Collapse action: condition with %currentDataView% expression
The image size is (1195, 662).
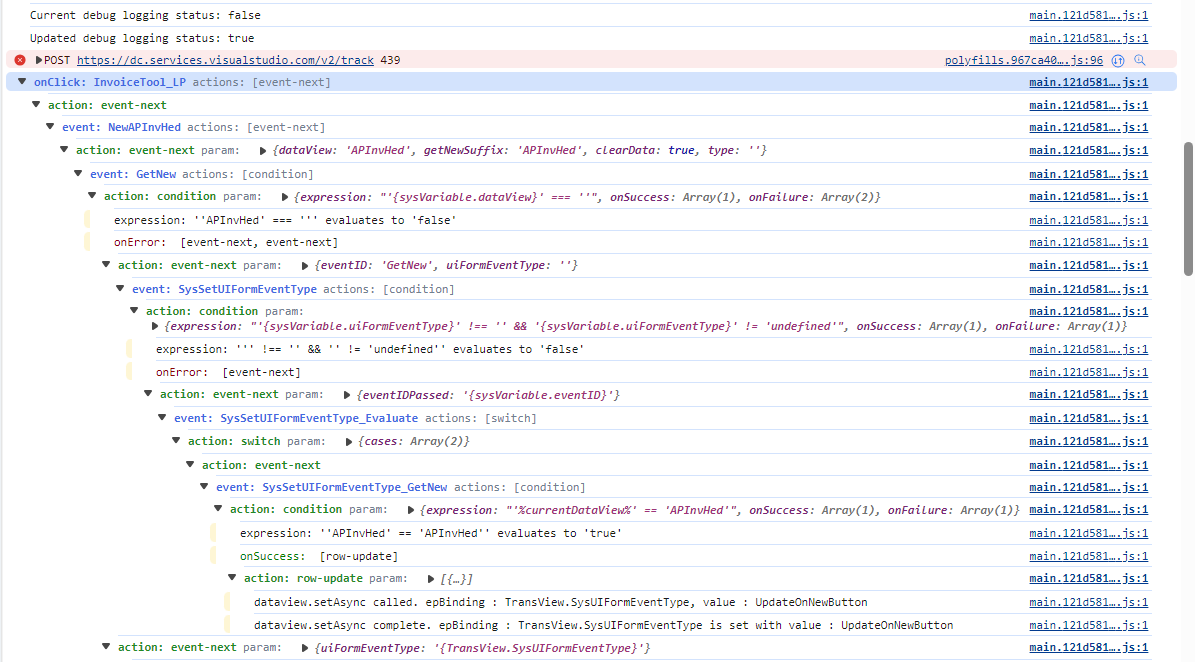pyautogui.click(x=218, y=508)
